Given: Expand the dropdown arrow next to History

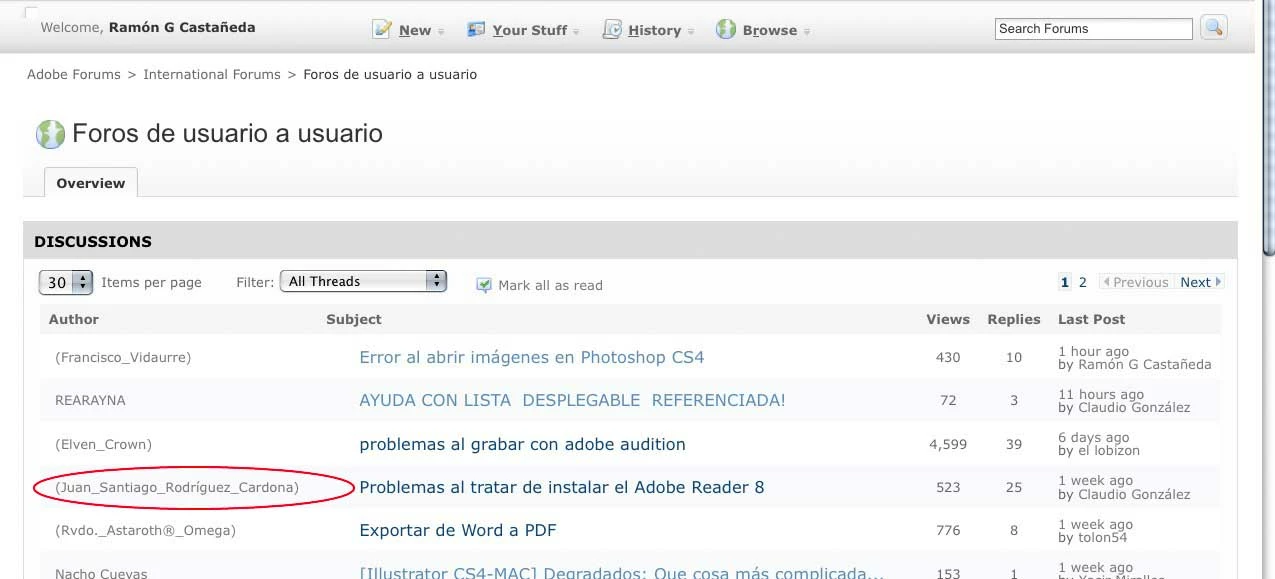Looking at the screenshot, I should [x=690, y=32].
